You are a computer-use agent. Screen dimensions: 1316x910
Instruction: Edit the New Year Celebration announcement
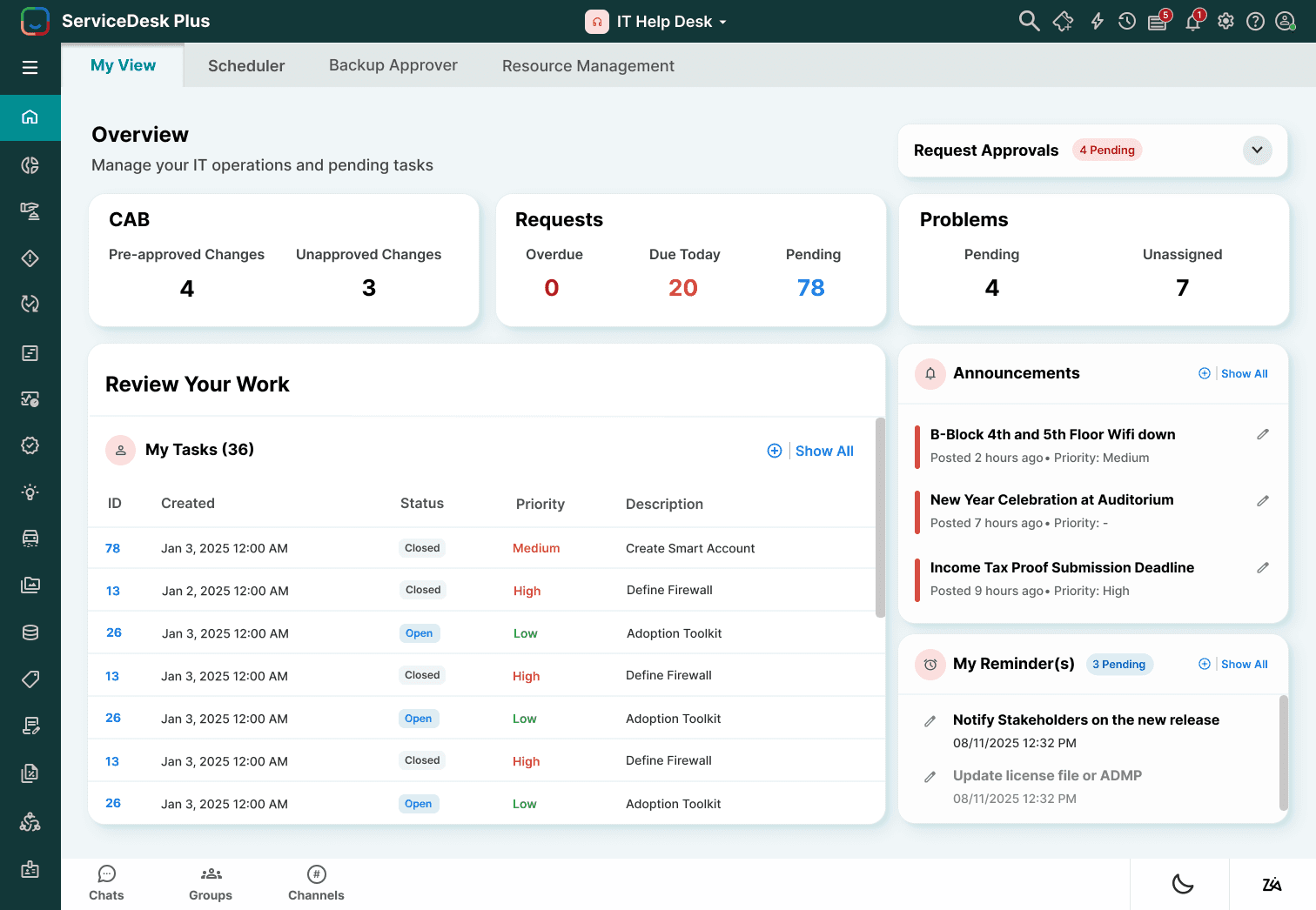pos(1263,501)
